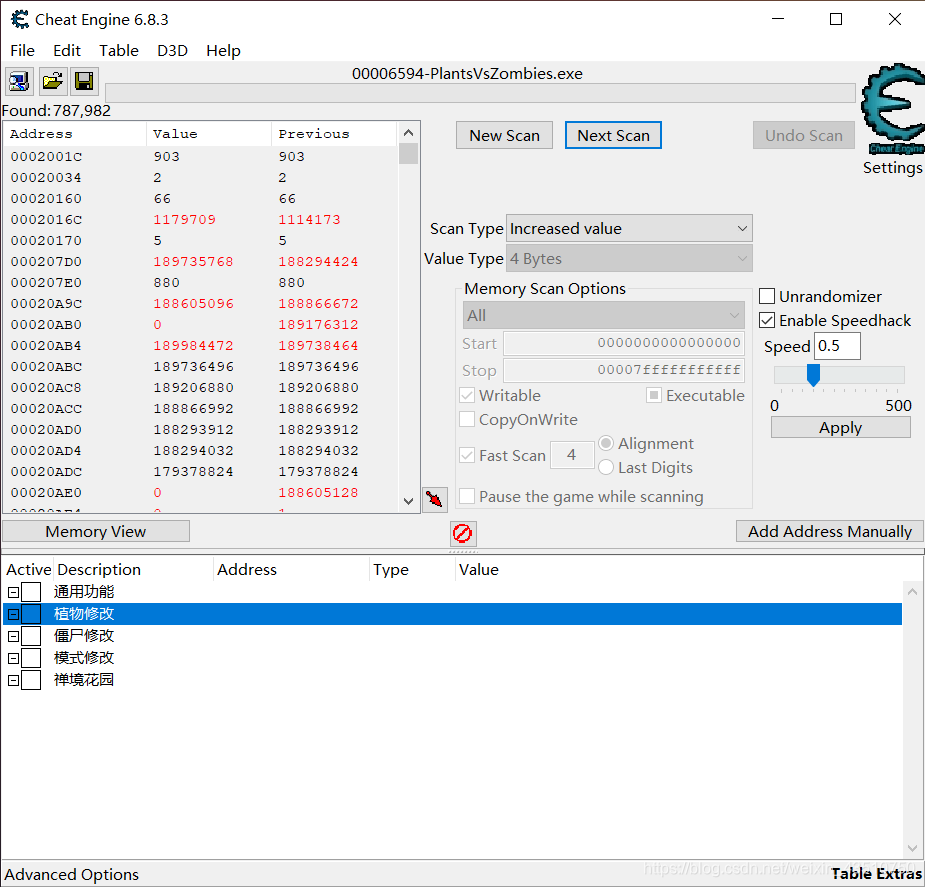Activate the 禅境花园 entry checkbox
This screenshot has height=887, width=925.
(x=31, y=680)
